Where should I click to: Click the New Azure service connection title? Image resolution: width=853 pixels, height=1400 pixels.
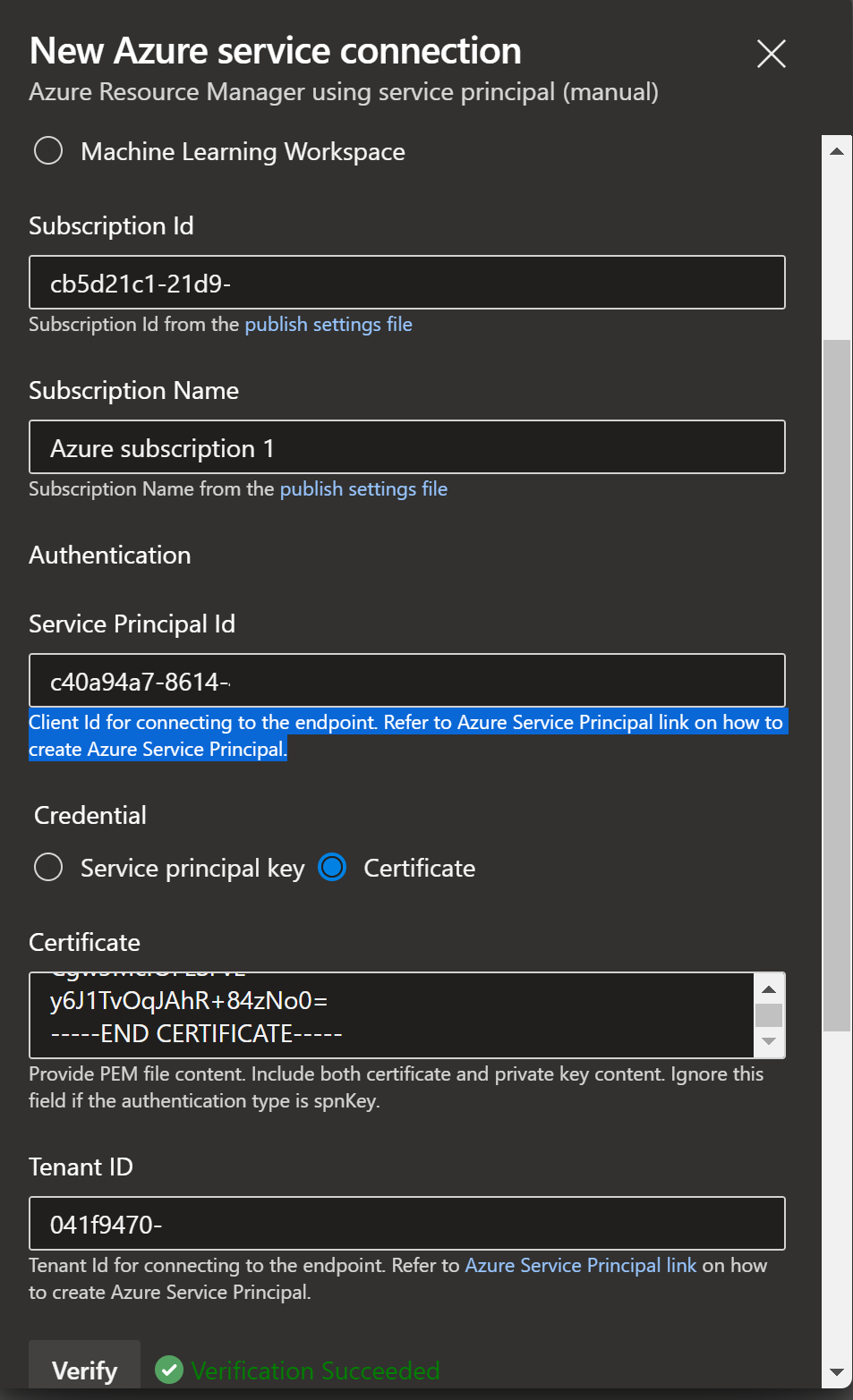[x=276, y=51]
